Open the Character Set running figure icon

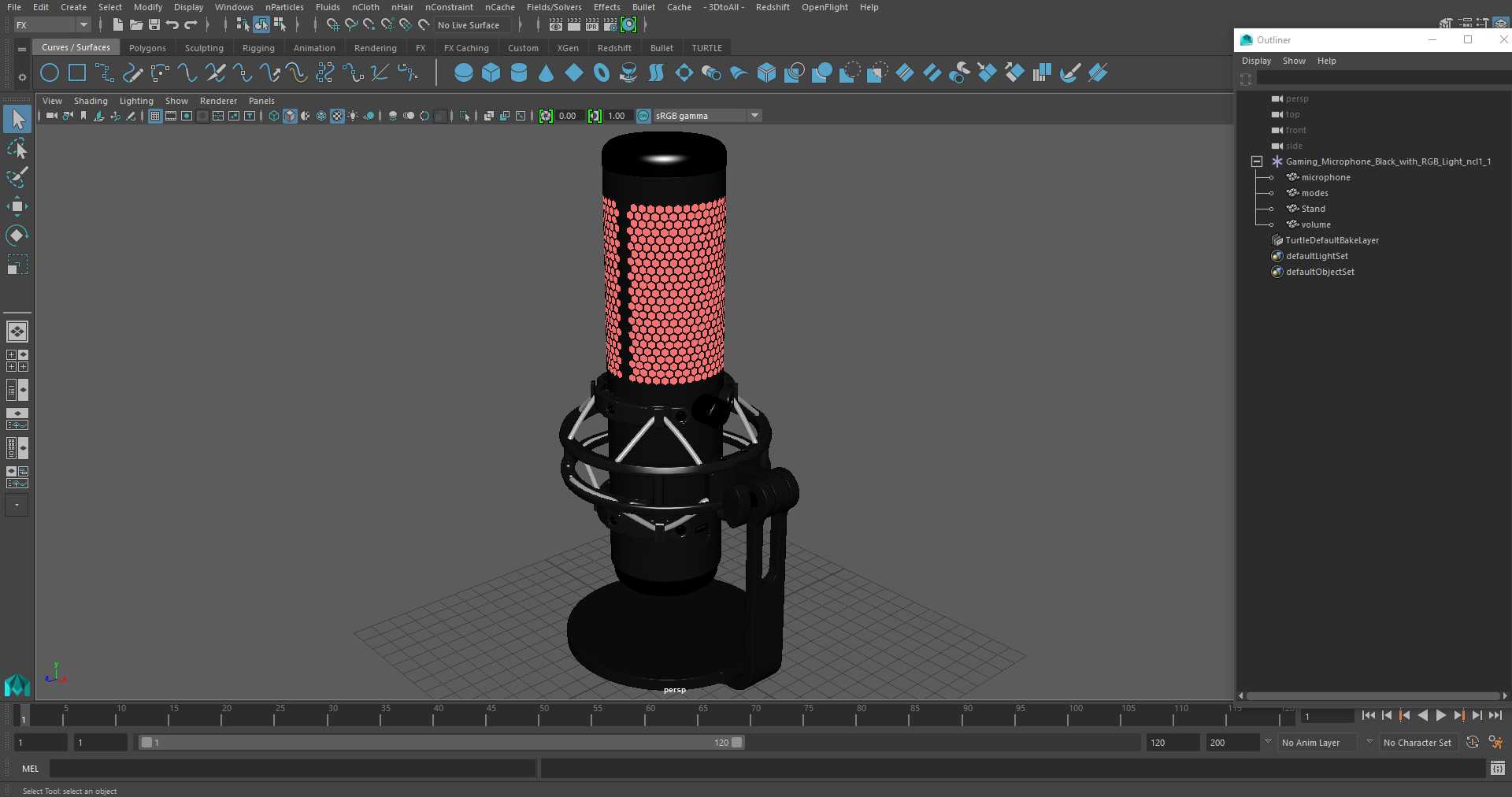pyautogui.click(x=1495, y=742)
